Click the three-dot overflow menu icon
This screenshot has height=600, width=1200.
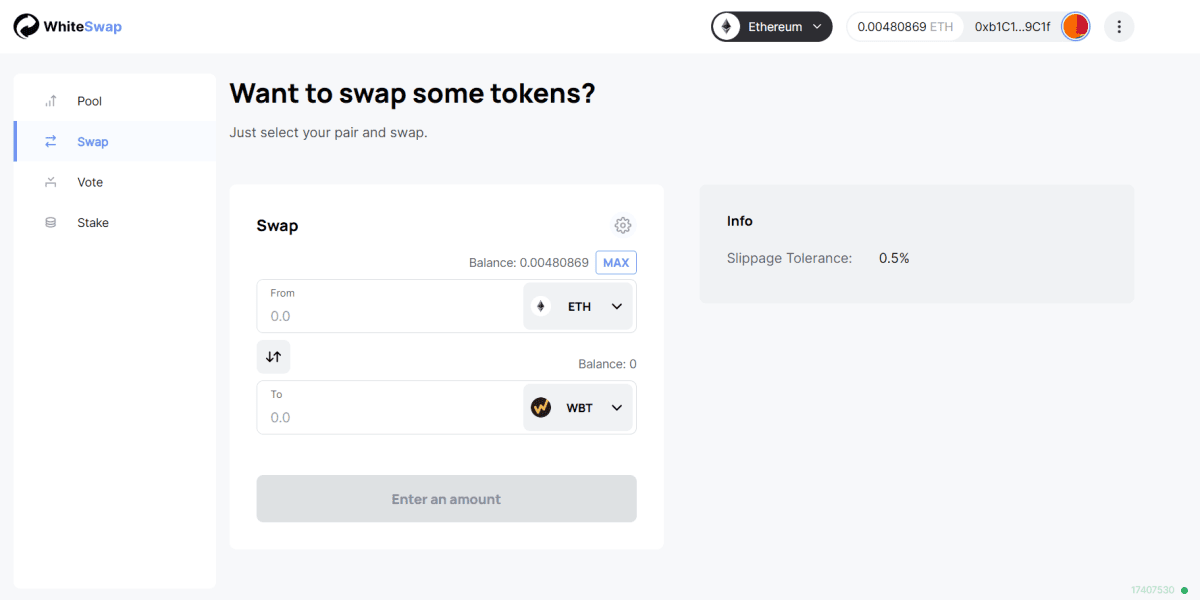click(x=1119, y=26)
